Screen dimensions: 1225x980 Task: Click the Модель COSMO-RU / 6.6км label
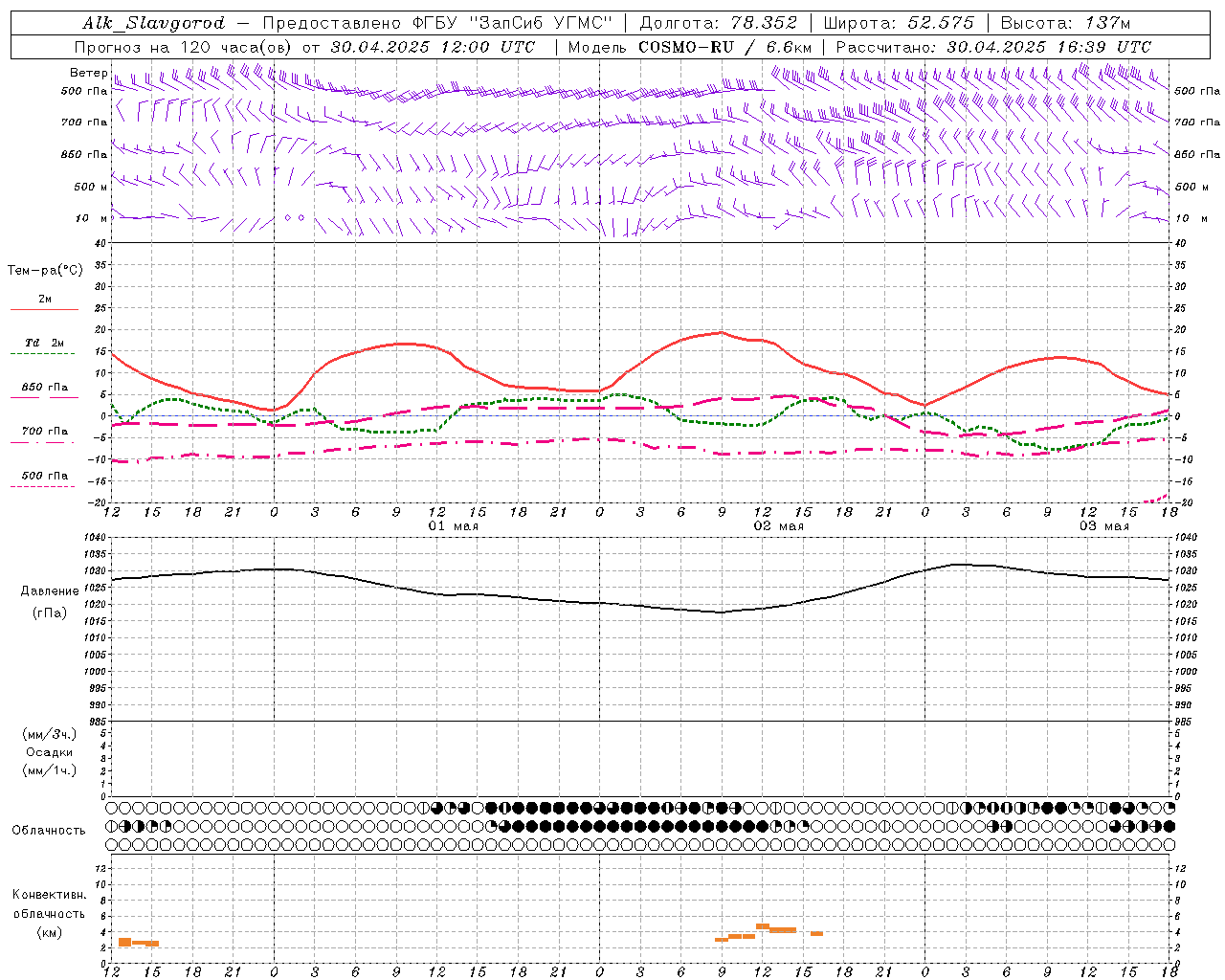click(690, 47)
